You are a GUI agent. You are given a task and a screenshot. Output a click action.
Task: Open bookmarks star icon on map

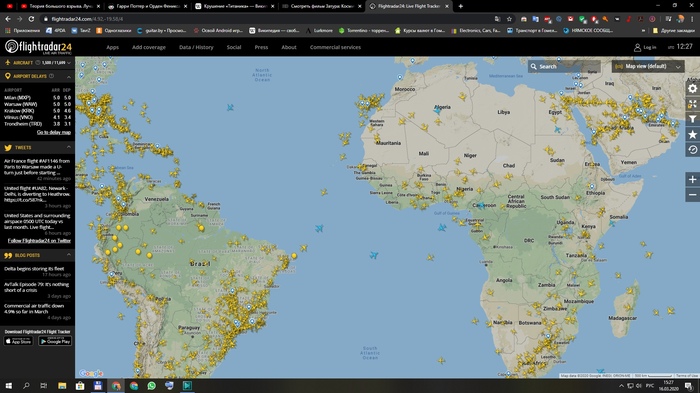click(692, 134)
